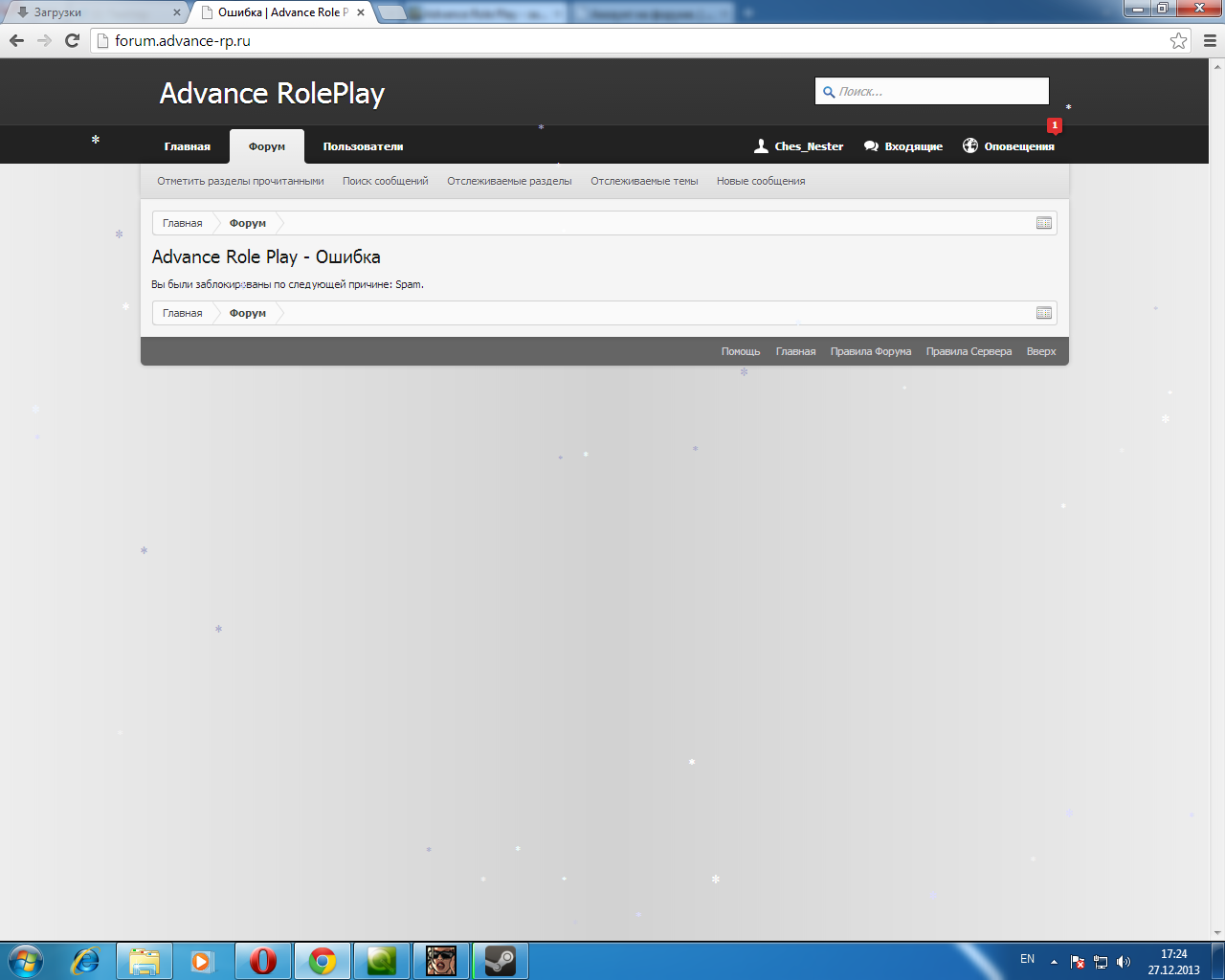Image resolution: width=1225 pixels, height=980 pixels.
Task: Launch Internet Explorer from the taskbar
Action: (85, 961)
